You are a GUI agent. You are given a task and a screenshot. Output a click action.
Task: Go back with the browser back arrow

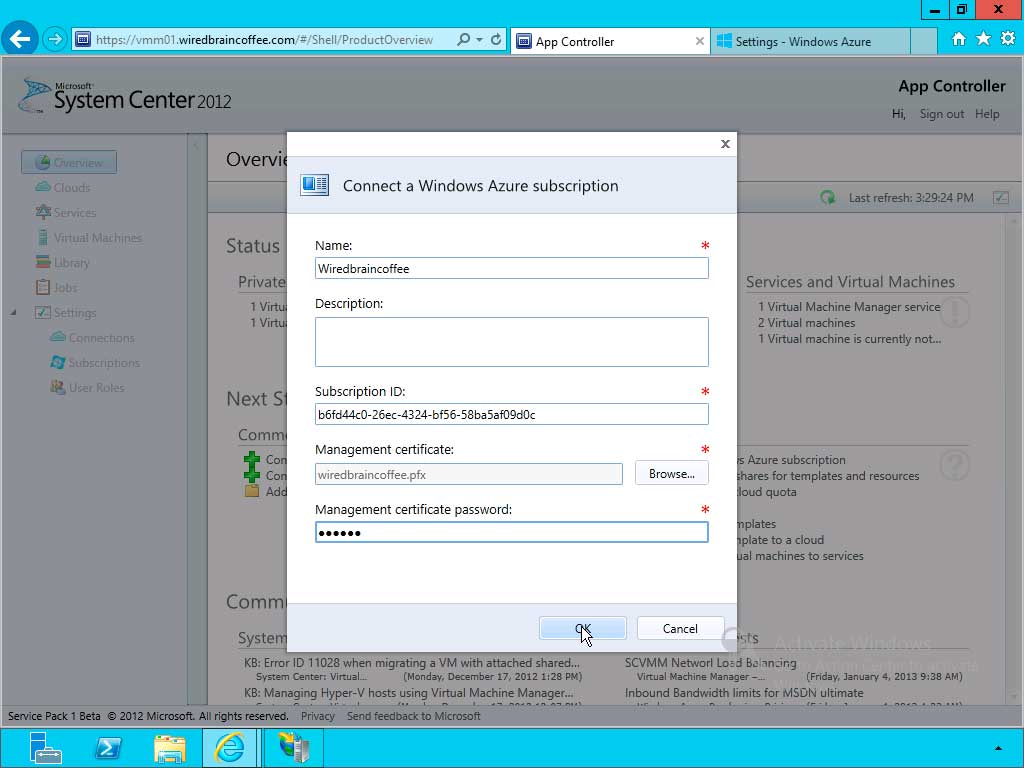click(x=20, y=39)
